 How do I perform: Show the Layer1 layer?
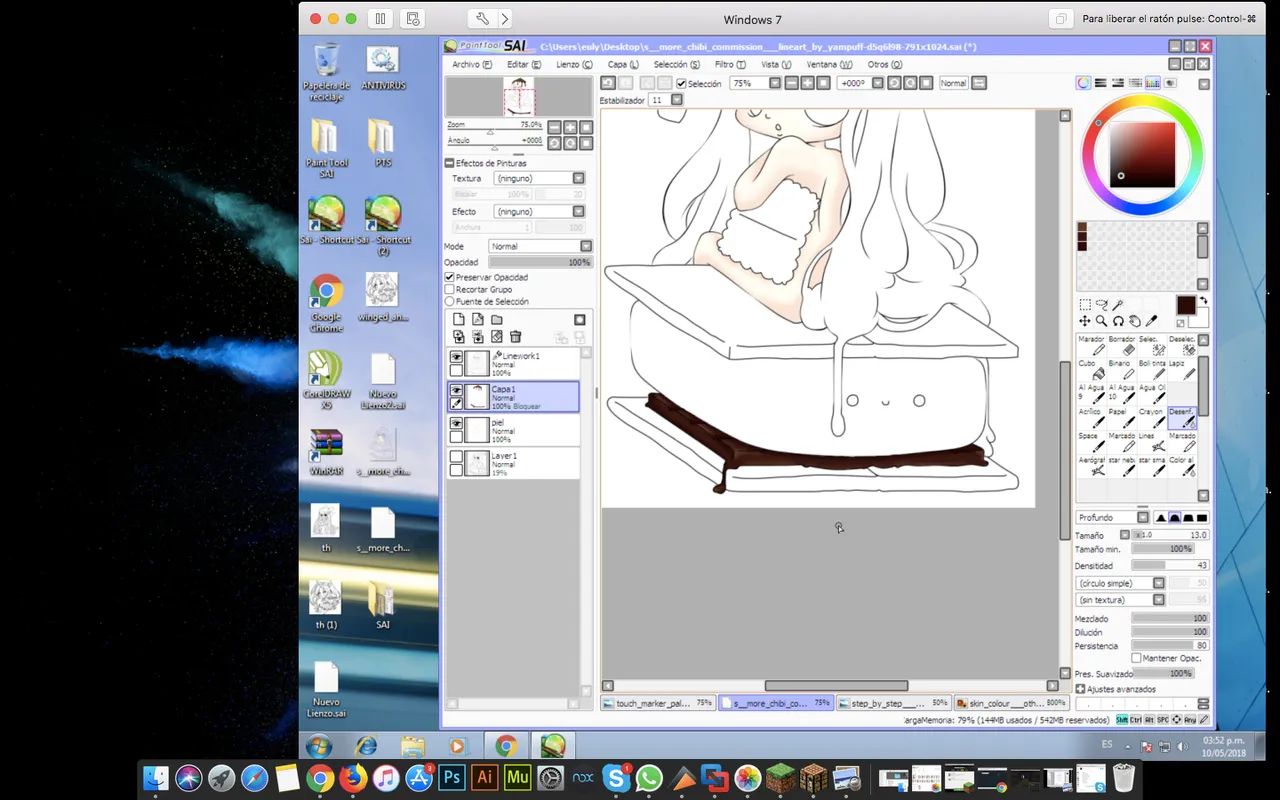click(x=456, y=456)
